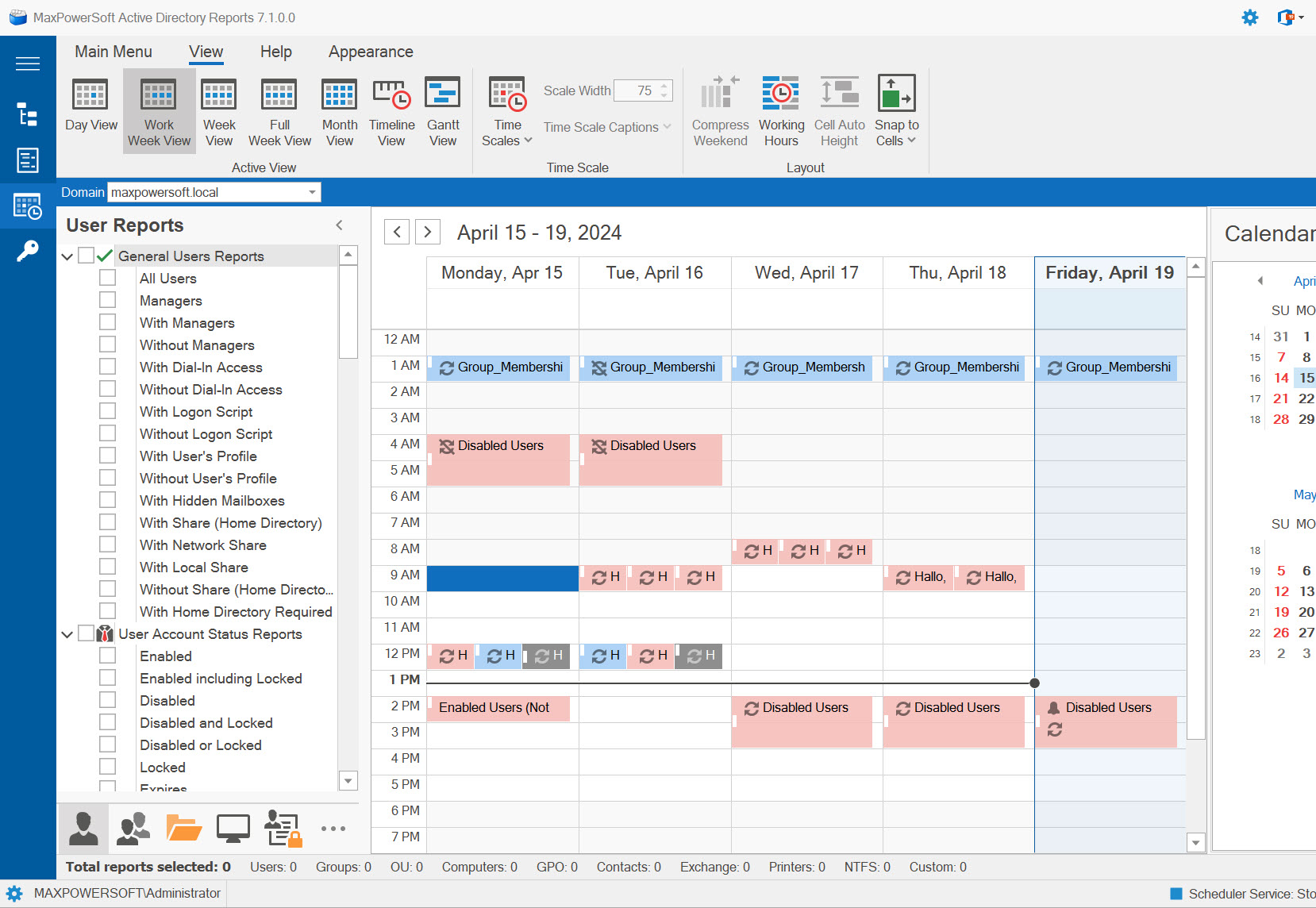Image resolution: width=1316 pixels, height=908 pixels.
Task: Switch to Gantt View
Action: pos(443,111)
